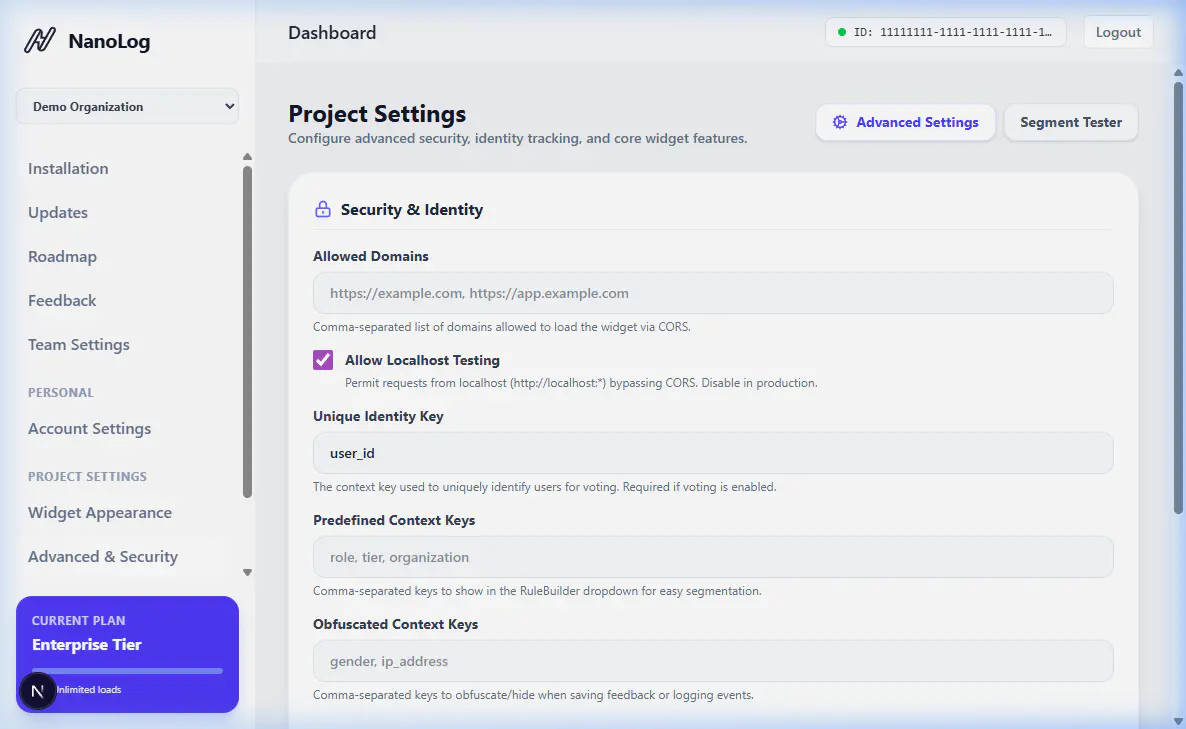The height and width of the screenshot is (729, 1186).
Task: Open the Demo Organization dropdown
Action: (127, 107)
